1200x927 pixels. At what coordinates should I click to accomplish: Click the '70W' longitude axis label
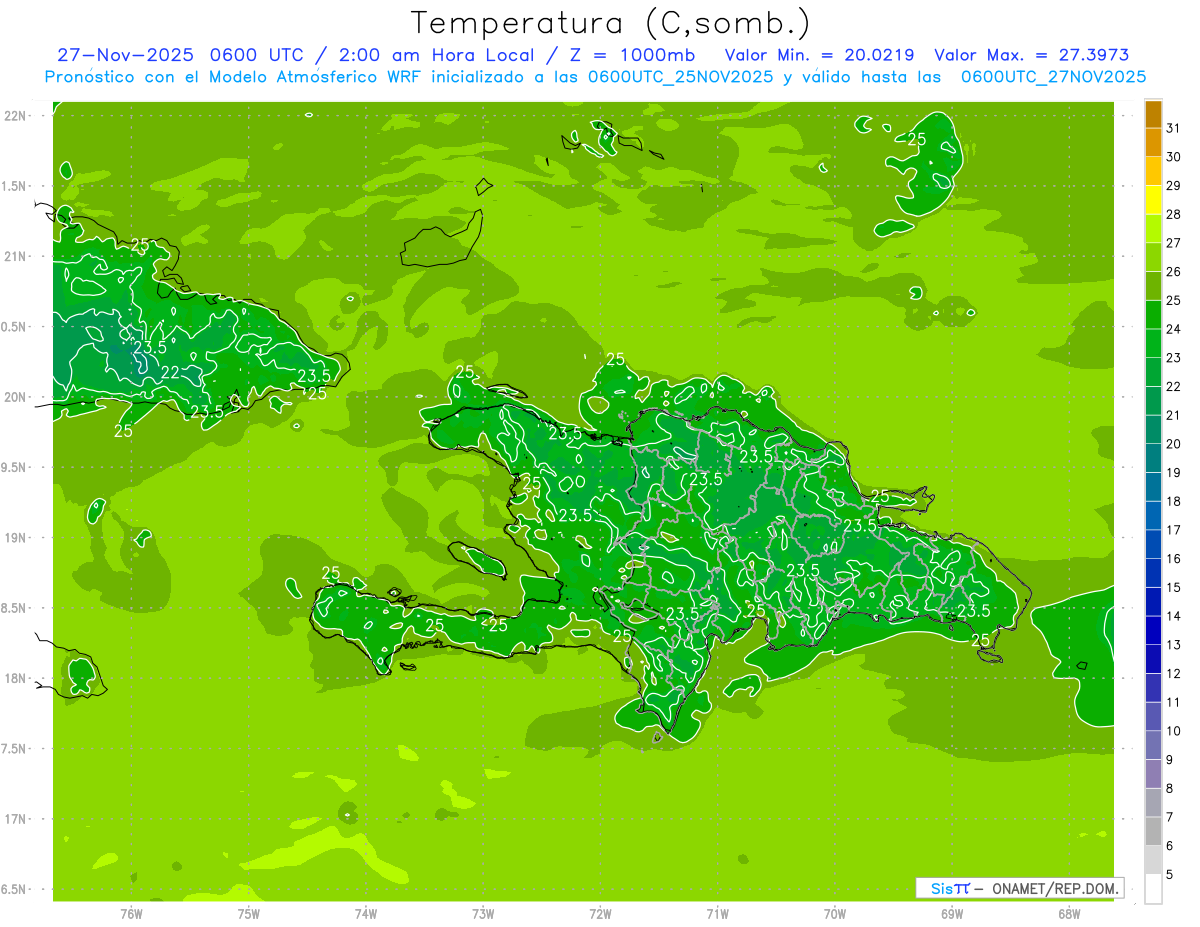click(x=835, y=914)
